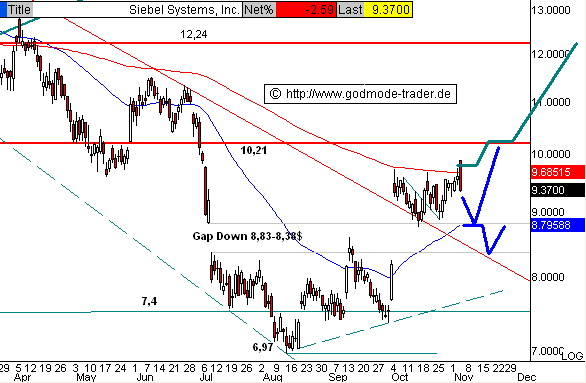Click the Apr month label
Image resolution: width=586 pixels, height=383 pixels.
[22, 377]
